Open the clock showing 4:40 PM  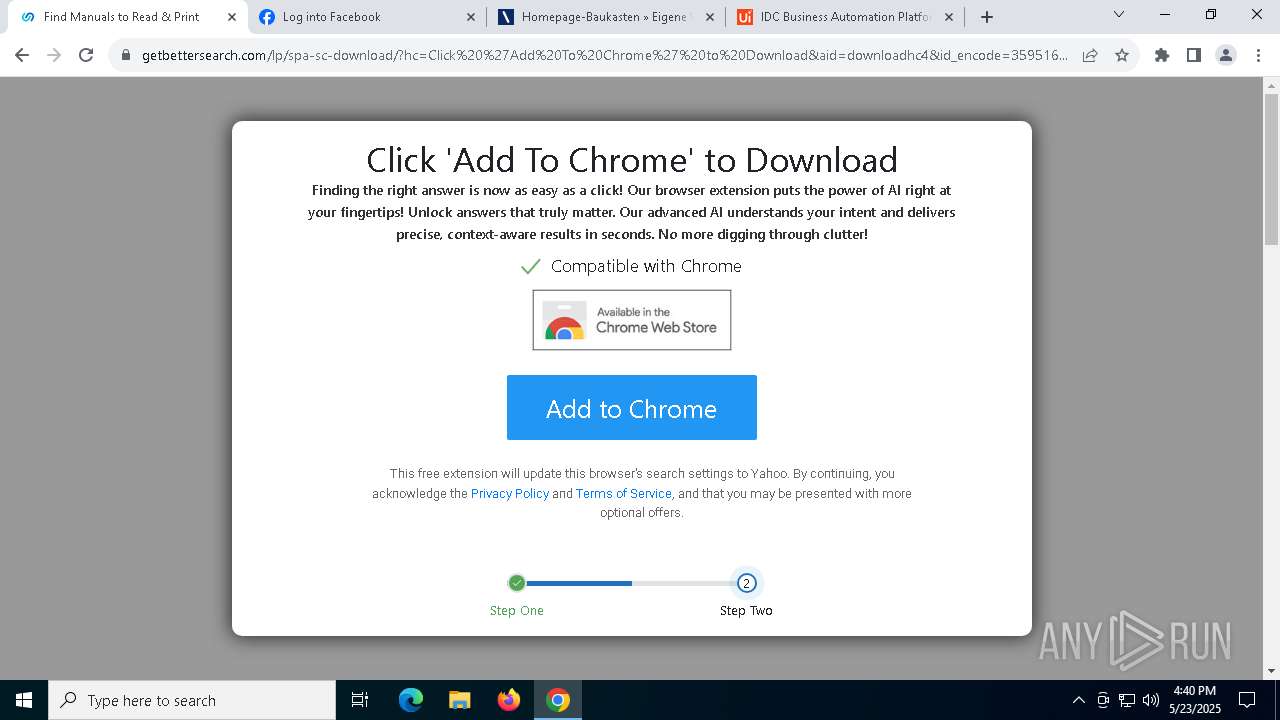tap(1194, 700)
